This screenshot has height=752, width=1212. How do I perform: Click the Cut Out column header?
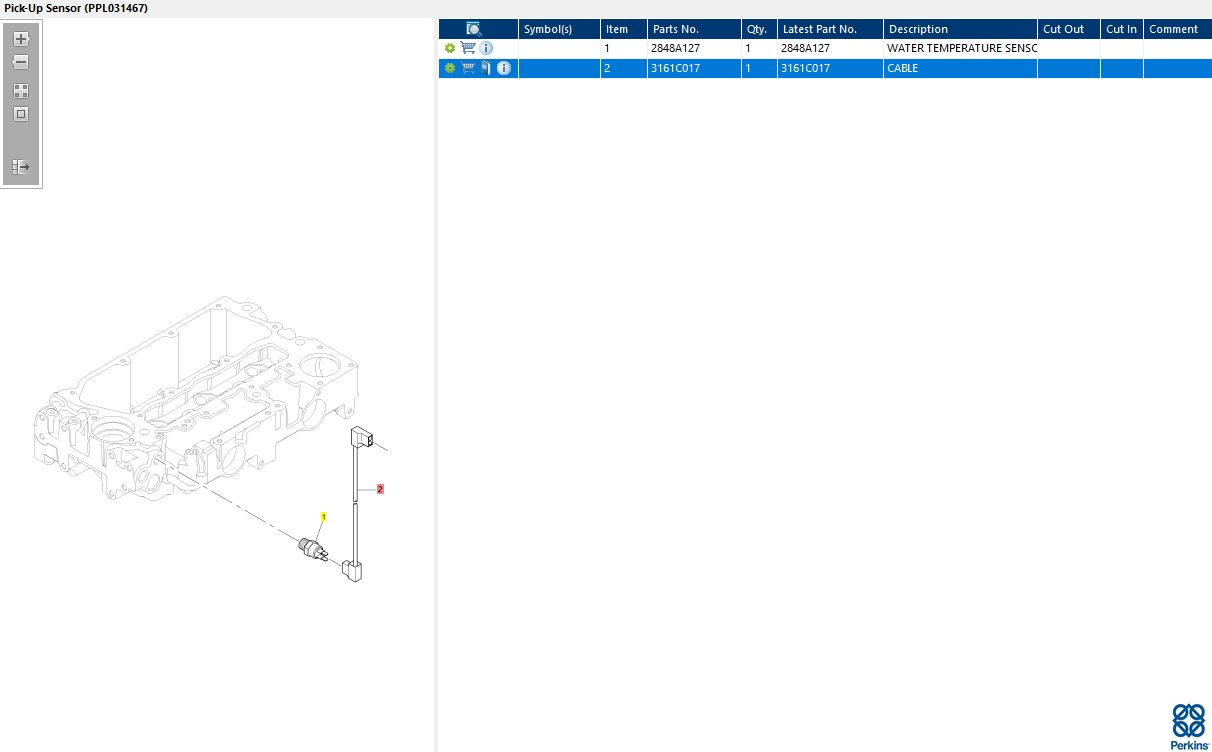(1069, 29)
